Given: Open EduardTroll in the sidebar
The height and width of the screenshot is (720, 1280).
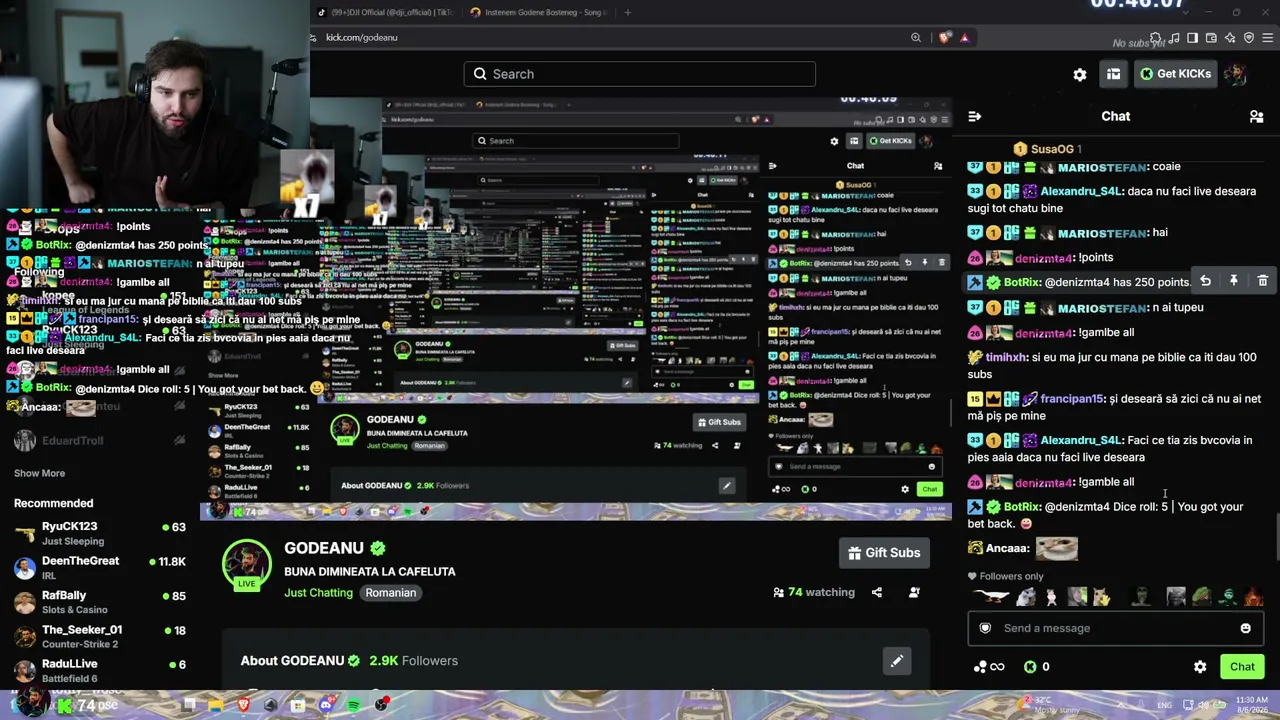Looking at the screenshot, I should [x=100, y=441].
